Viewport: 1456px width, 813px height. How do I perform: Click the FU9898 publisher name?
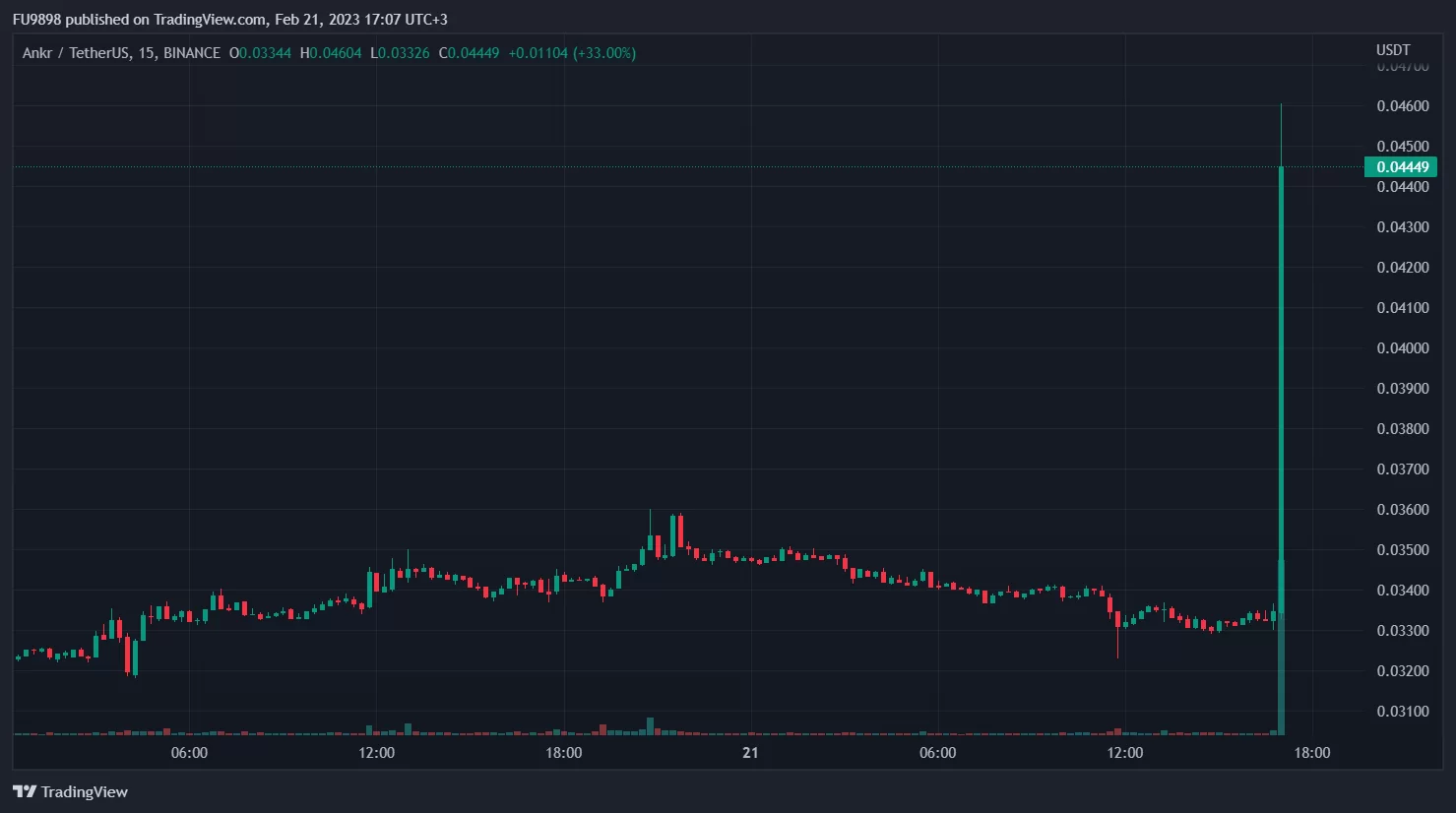pos(36,20)
